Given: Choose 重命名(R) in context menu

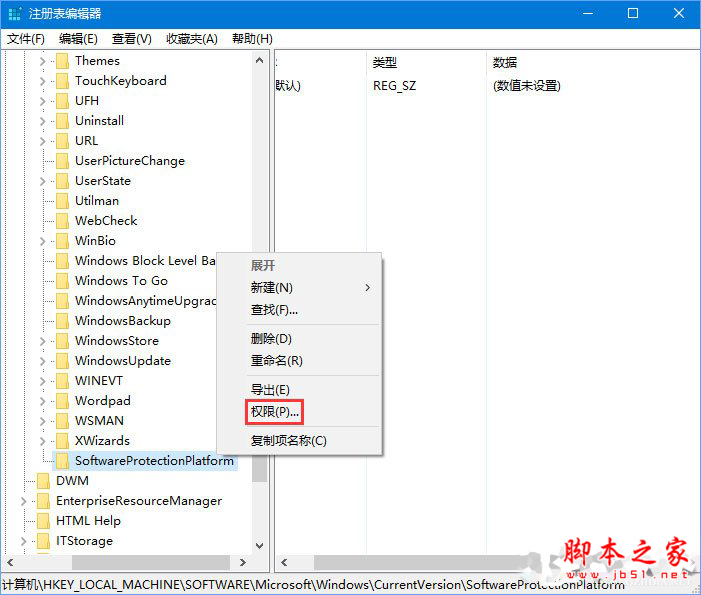Looking at the screenshot, I should pos(300,360).
